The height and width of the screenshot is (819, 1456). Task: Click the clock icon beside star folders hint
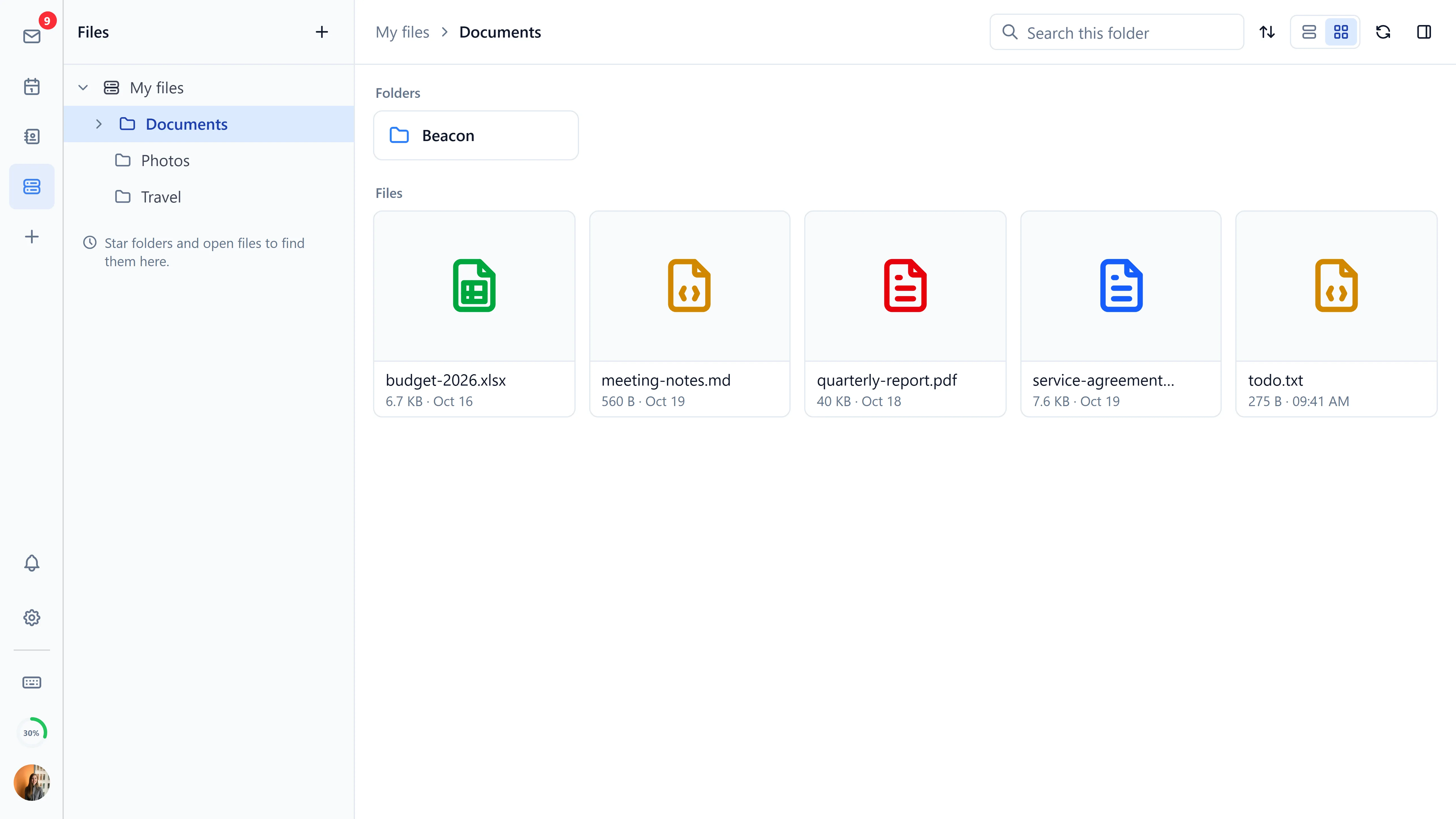[x=90, y=243]
